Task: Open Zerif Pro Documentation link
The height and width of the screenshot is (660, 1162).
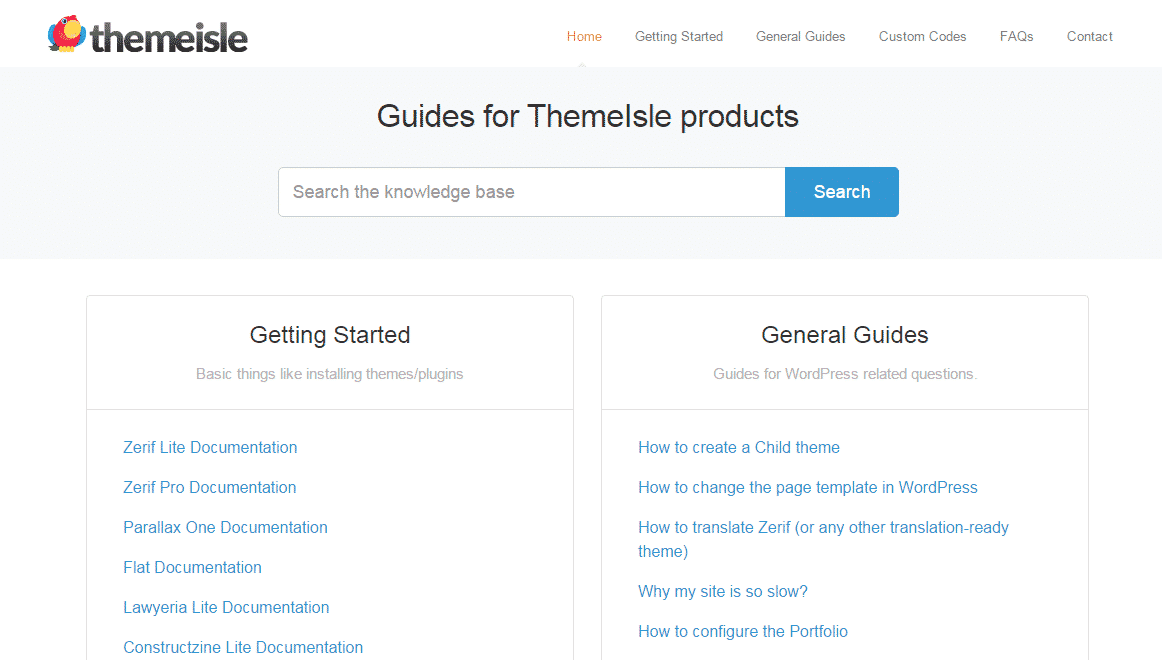Action: pos(210,487)
